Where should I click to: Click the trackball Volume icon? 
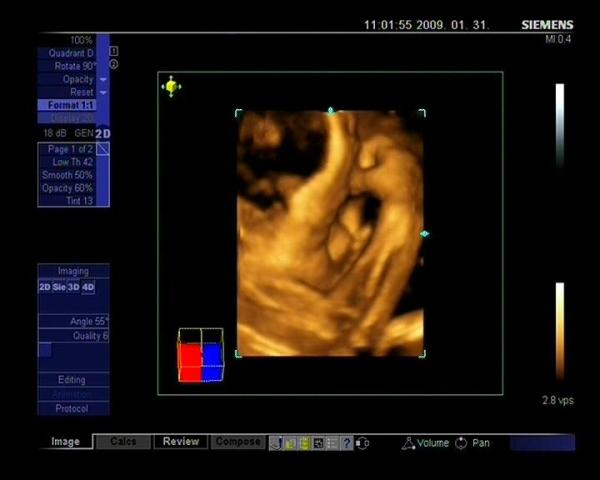tap(408, 442)
